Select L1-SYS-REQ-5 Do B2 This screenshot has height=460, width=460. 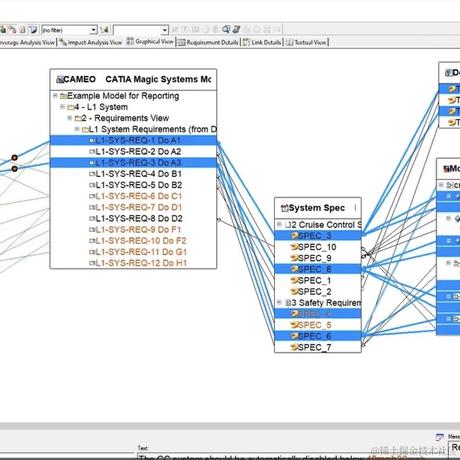[x=133, y=185]
